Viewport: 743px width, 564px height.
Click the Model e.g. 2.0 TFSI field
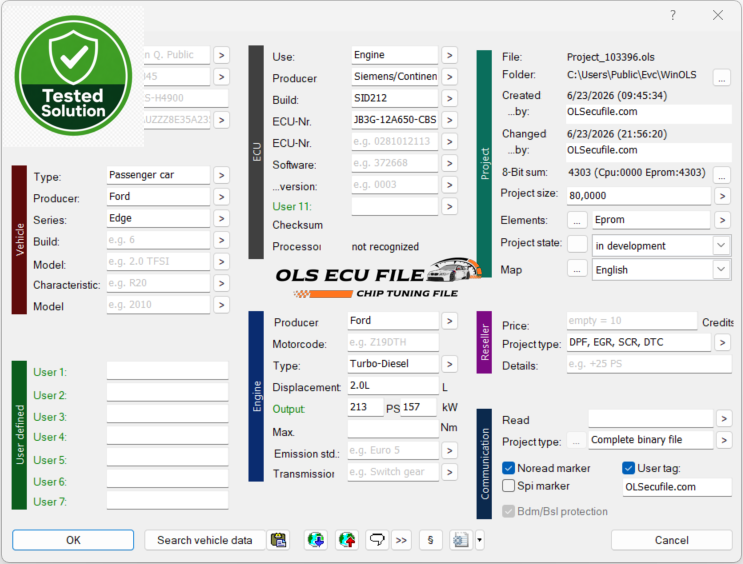158,262
